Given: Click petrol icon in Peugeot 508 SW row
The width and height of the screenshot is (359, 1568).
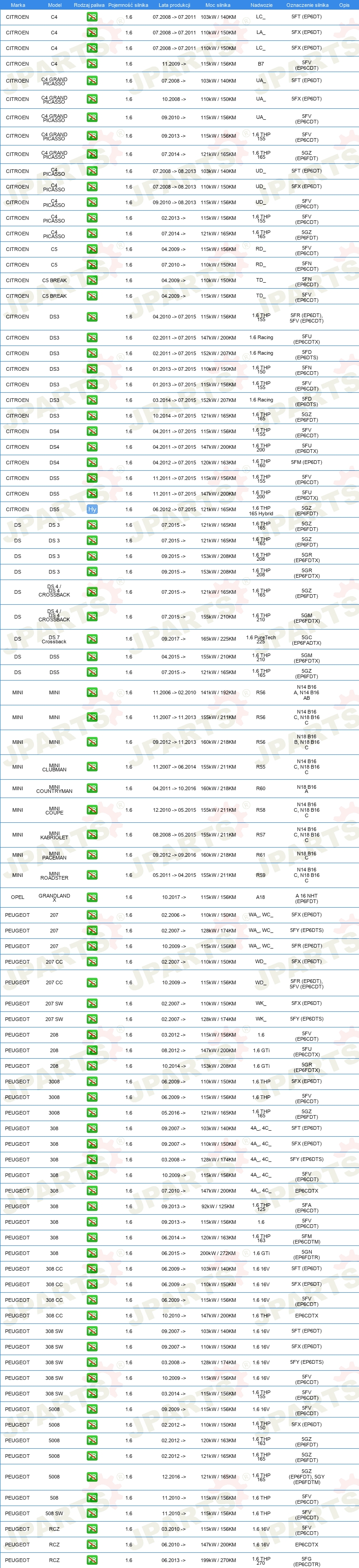Looking at the screenshot, I should 92,1513.
